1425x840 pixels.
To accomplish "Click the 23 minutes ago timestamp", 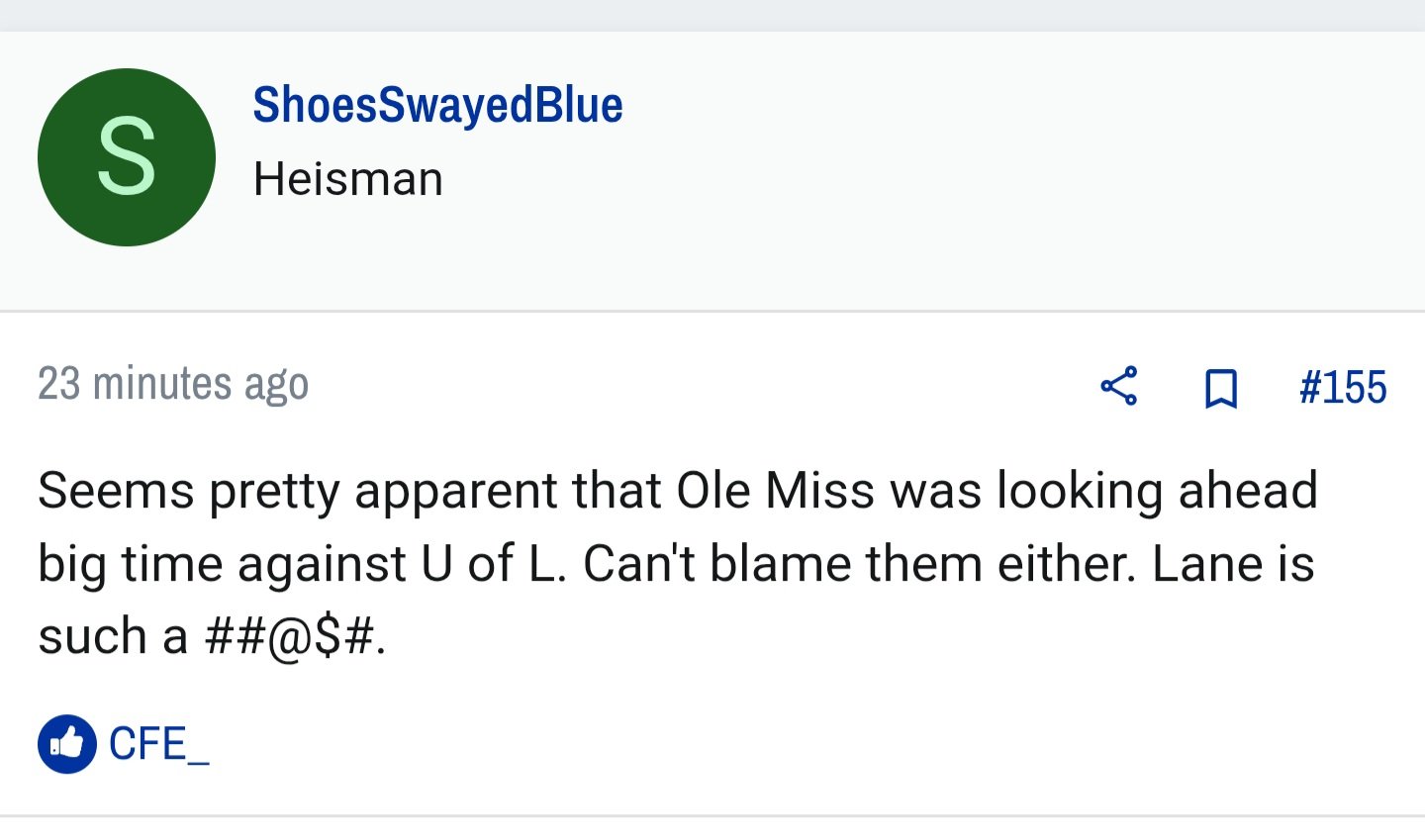I will 173,384.
